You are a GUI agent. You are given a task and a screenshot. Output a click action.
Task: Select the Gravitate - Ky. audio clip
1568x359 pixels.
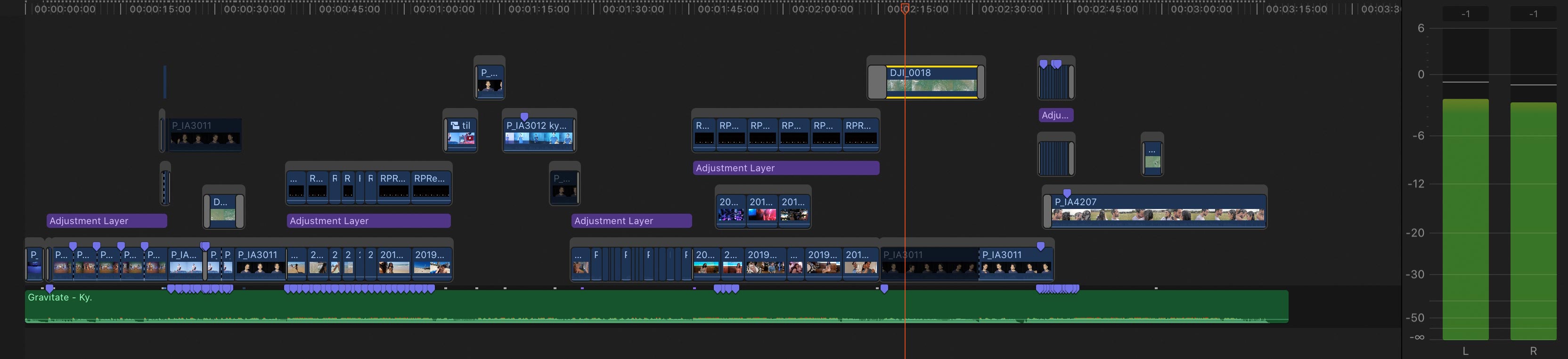pyautogui.click(x=656, y=306)
